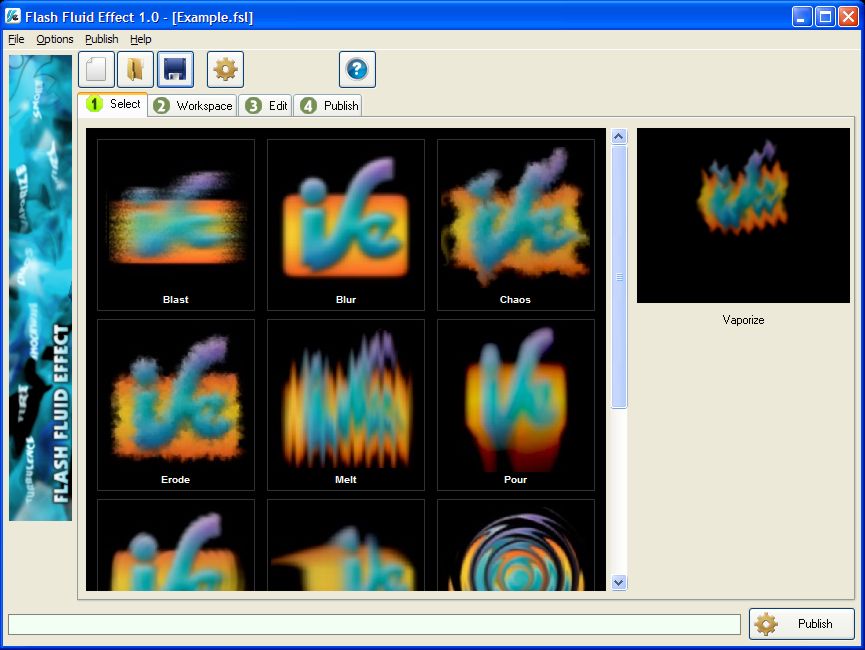Click the New file toolbar icon
Image resolution: width=865 pixels, height=650 pixels.
96,70
